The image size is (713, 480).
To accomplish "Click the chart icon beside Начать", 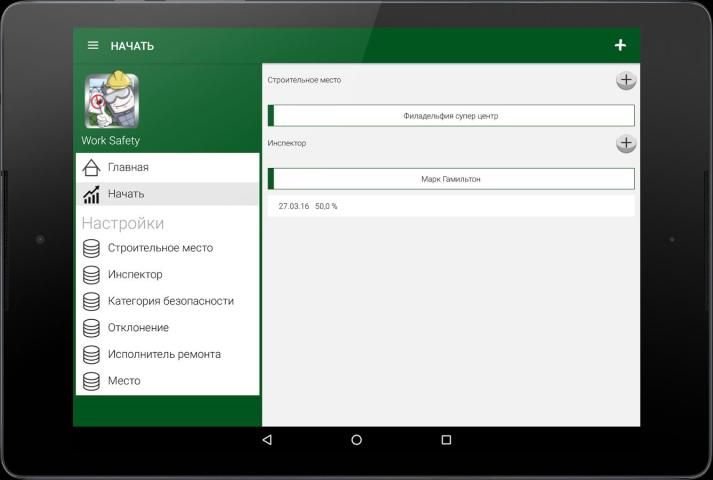I will 91,194.
